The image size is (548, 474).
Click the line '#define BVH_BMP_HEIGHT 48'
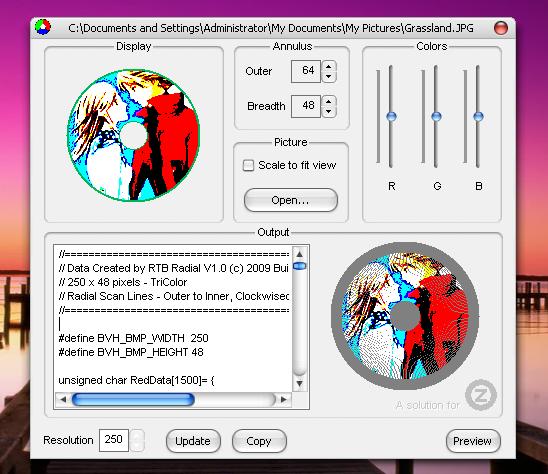point(131,352)
